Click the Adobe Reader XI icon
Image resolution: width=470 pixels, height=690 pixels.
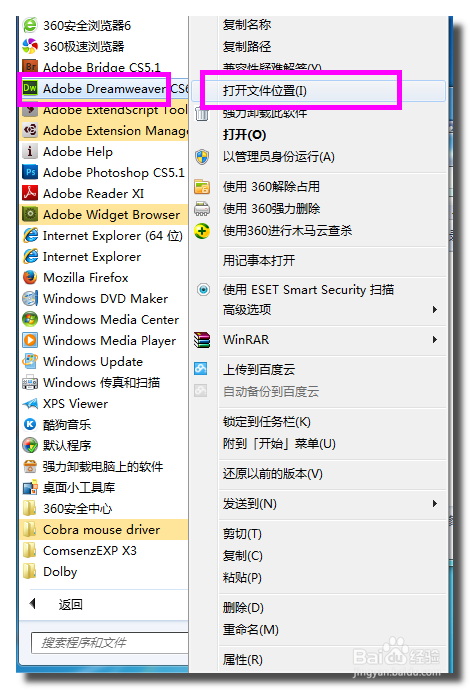[x=30, y=193]
